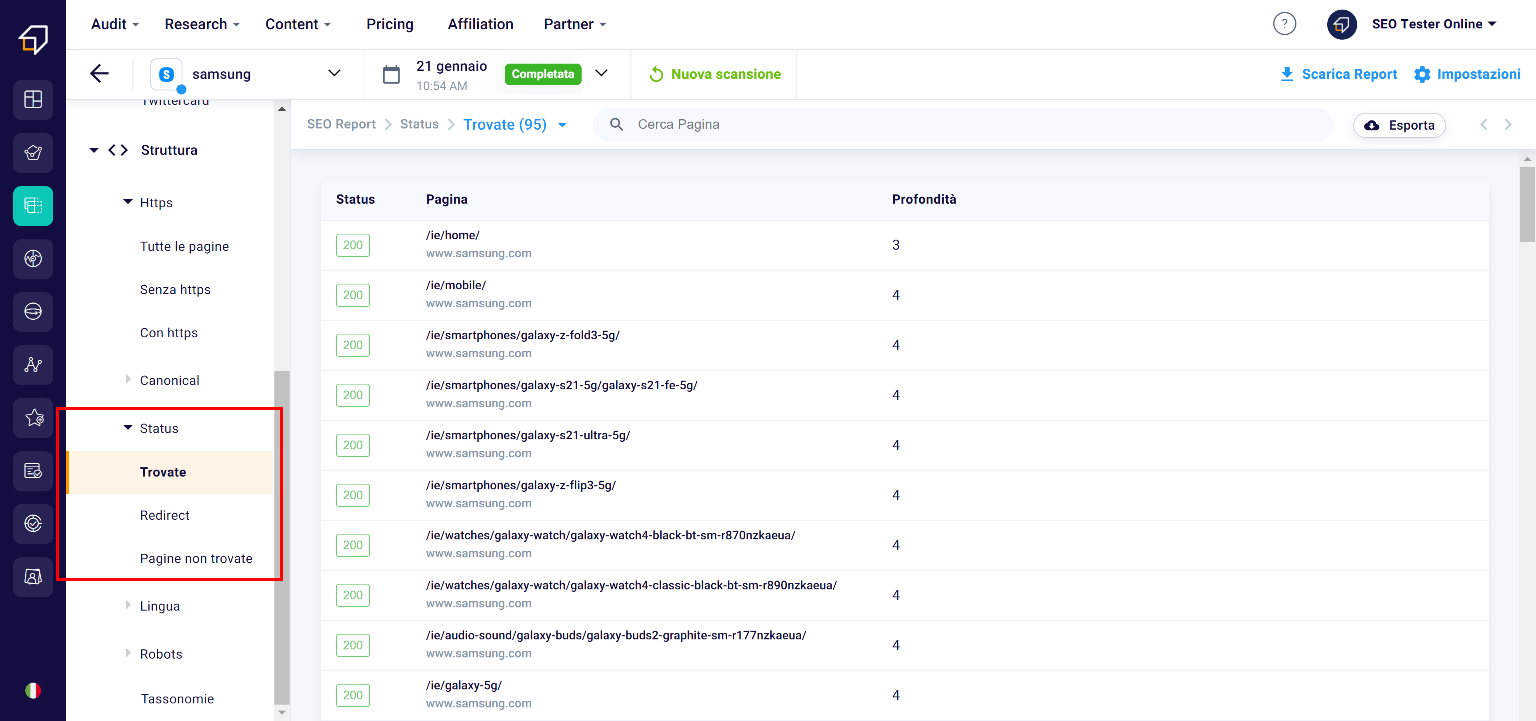Screen dimensions: 1536x721
Task: Open the samsung project dropdown
Action: pos(334,73)
